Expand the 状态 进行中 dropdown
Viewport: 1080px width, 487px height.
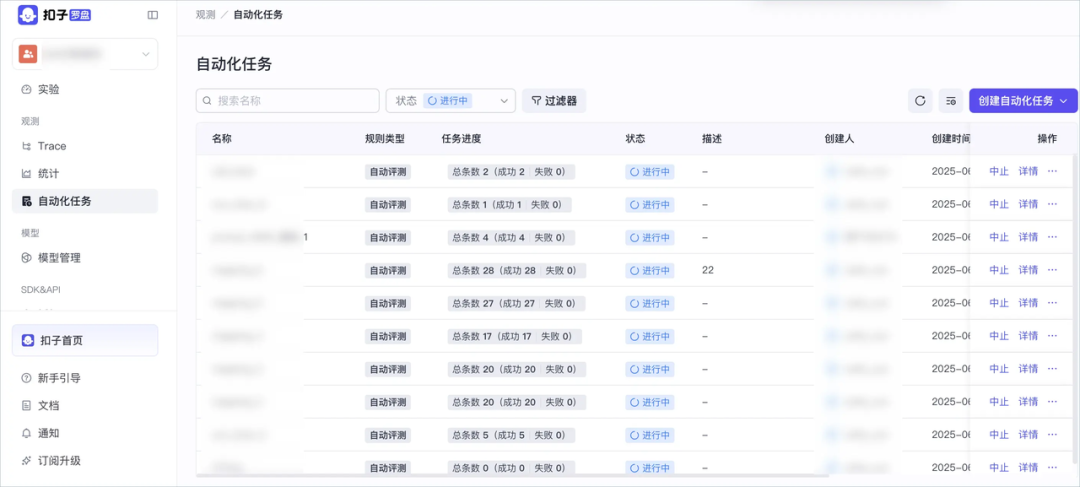(x=450, y=101)
